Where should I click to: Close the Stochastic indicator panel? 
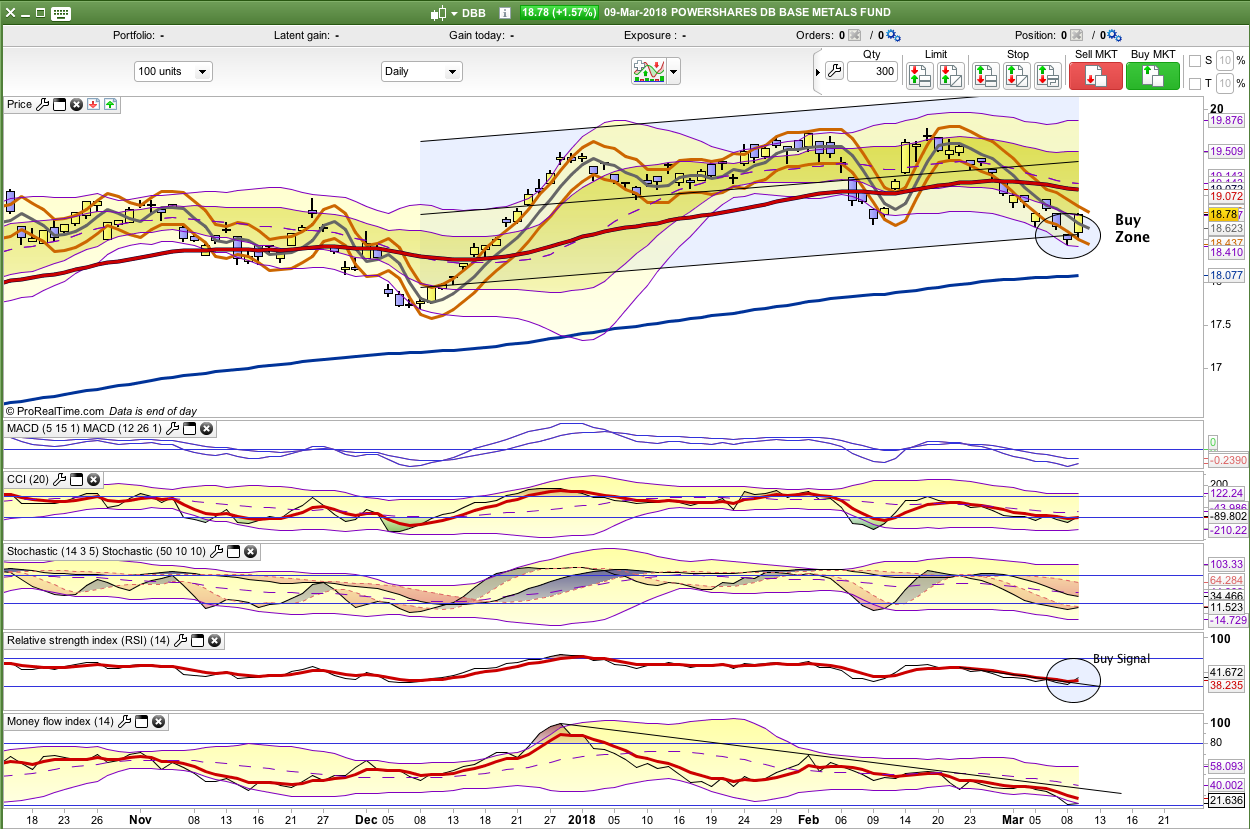point(250,551)
